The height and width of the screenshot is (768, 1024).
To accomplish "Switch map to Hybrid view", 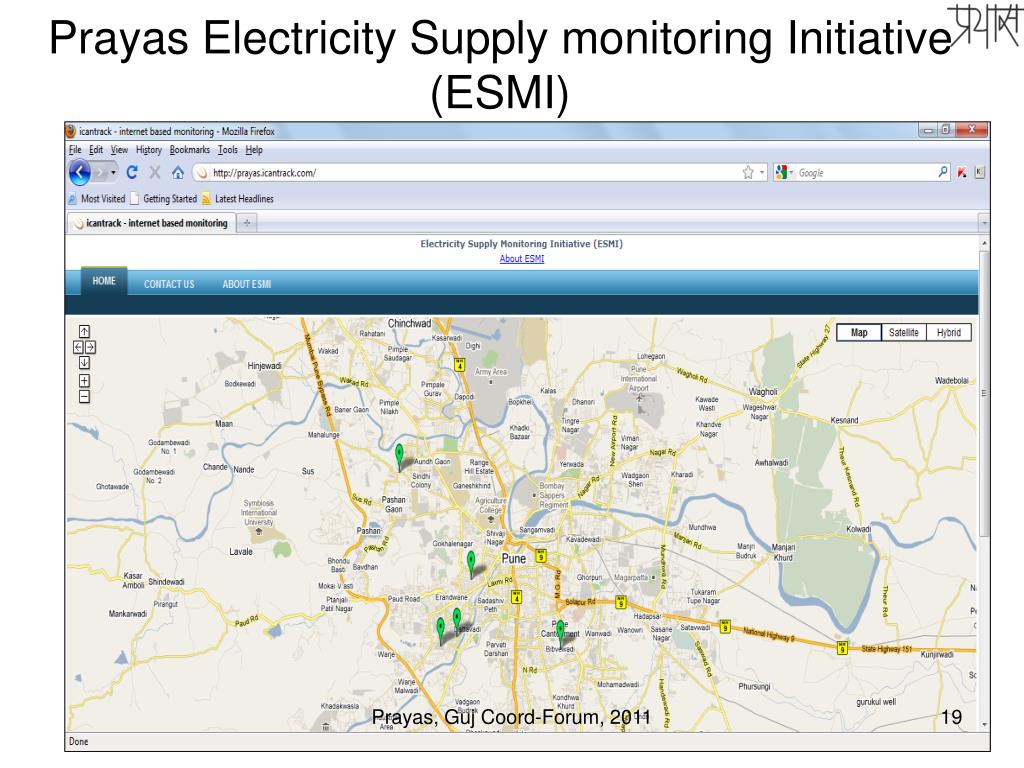I will tap(949, 332).
